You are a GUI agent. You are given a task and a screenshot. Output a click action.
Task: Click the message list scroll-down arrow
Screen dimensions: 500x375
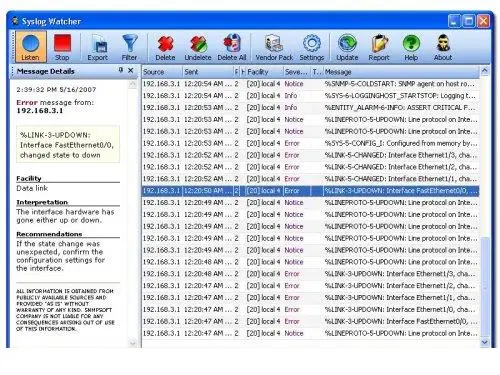(484, 342)
